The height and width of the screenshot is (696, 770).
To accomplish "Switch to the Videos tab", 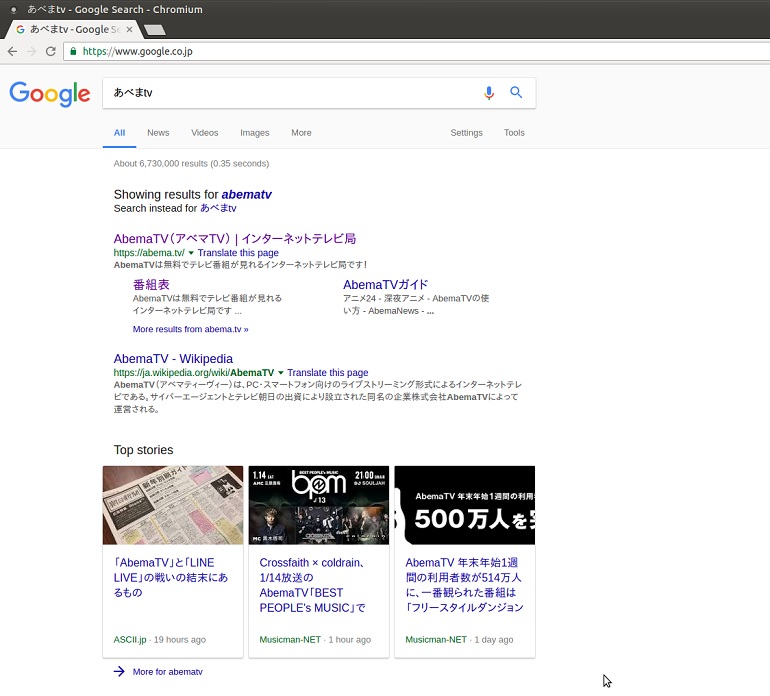I will (205, 133).
